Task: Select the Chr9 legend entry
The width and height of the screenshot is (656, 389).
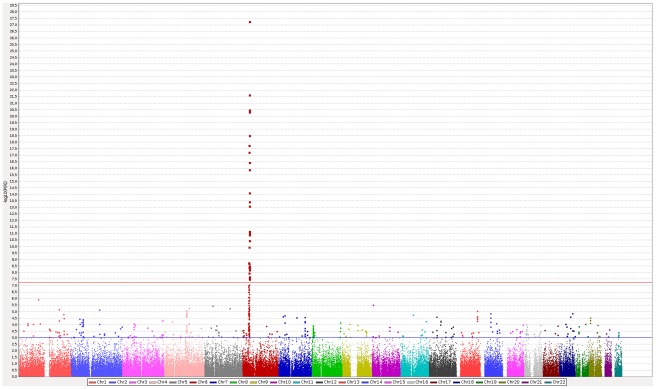Action: pyautogui.click(x=259, y=382)
